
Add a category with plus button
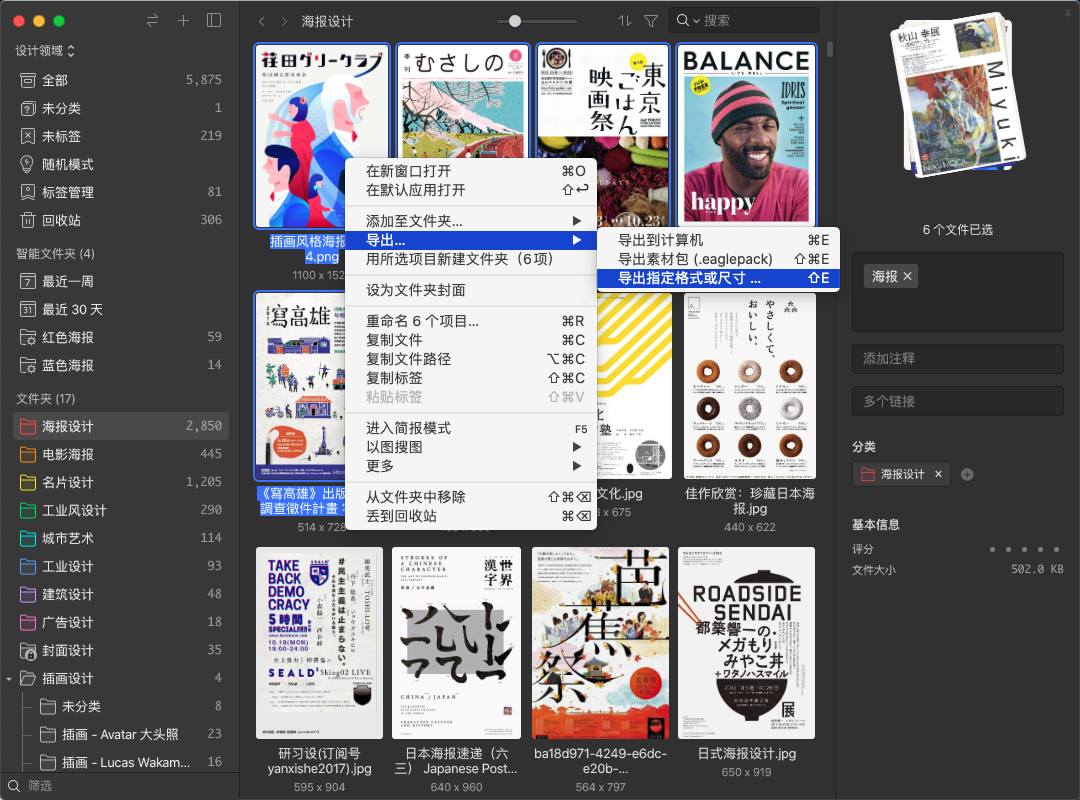(967, 475)
